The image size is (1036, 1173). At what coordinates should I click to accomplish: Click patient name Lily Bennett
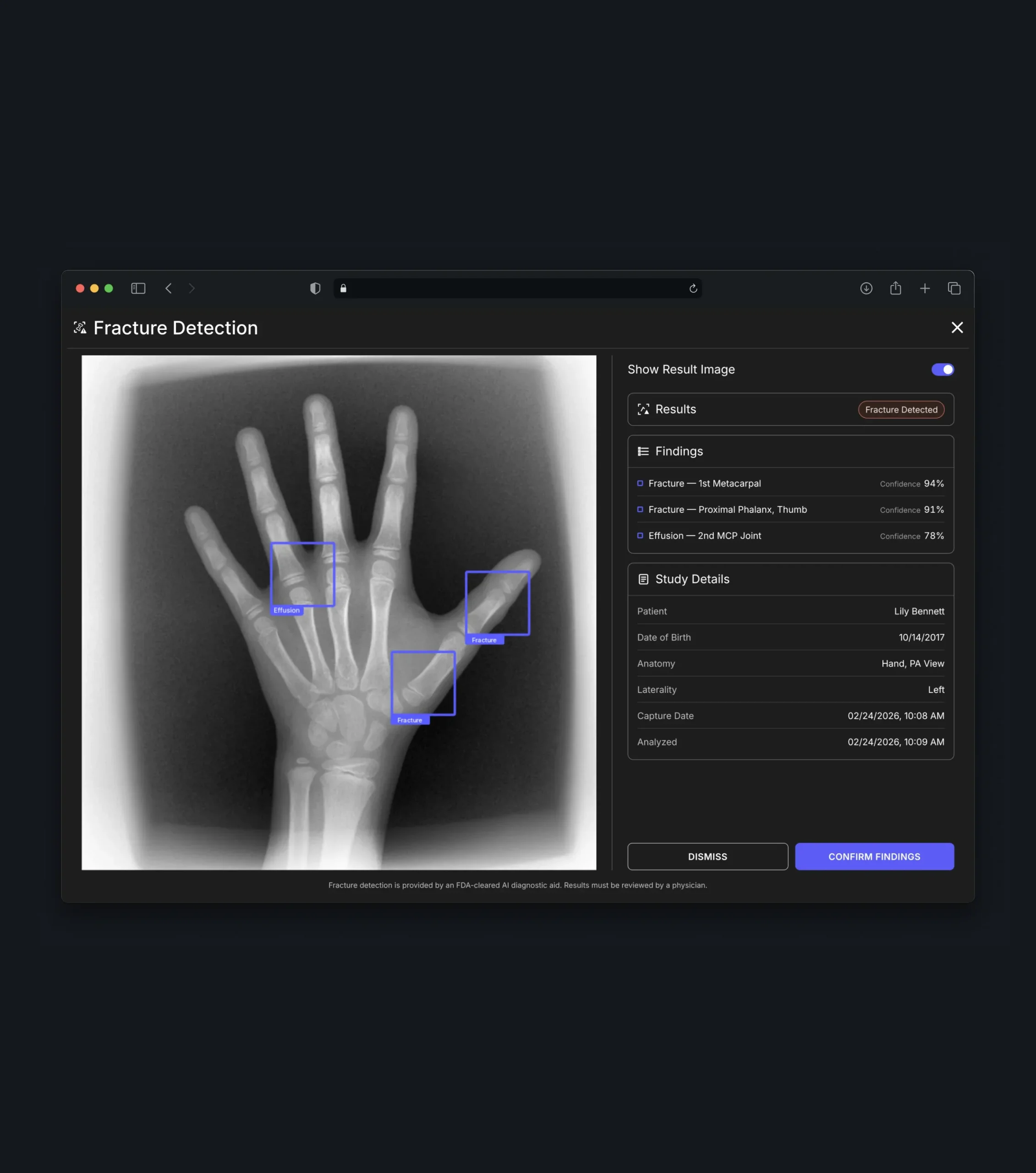pos(919,611)
